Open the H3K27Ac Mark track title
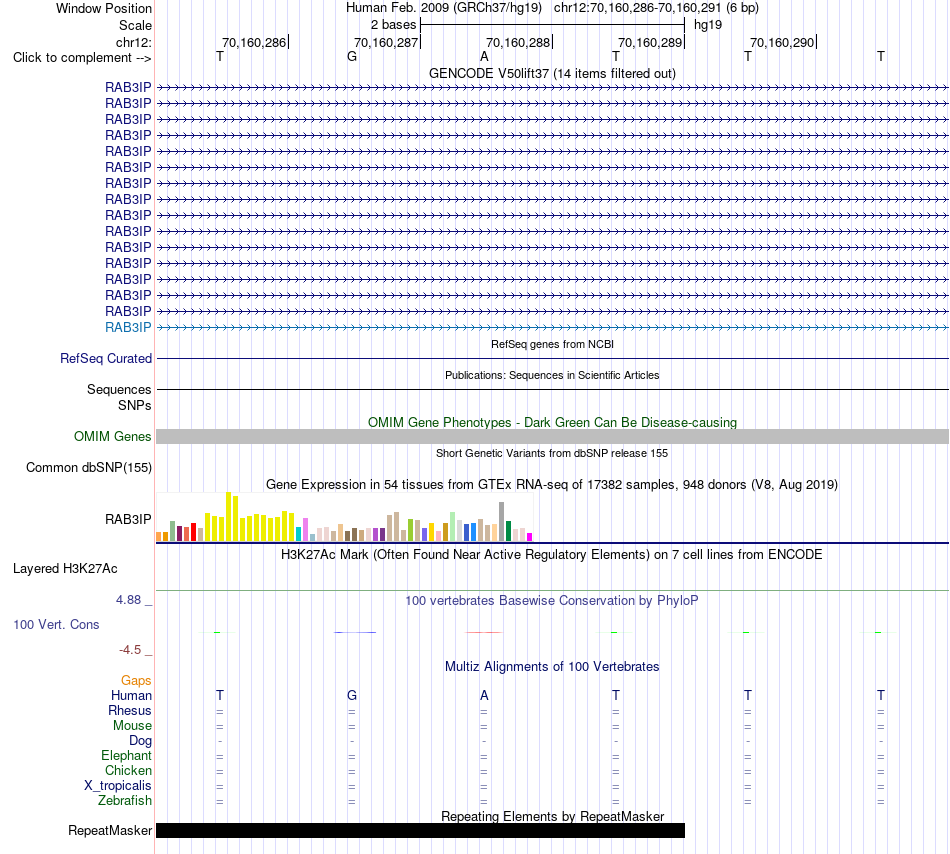Image resolution: width=950 pixels, height=854 pixels. tap(552, 554)
